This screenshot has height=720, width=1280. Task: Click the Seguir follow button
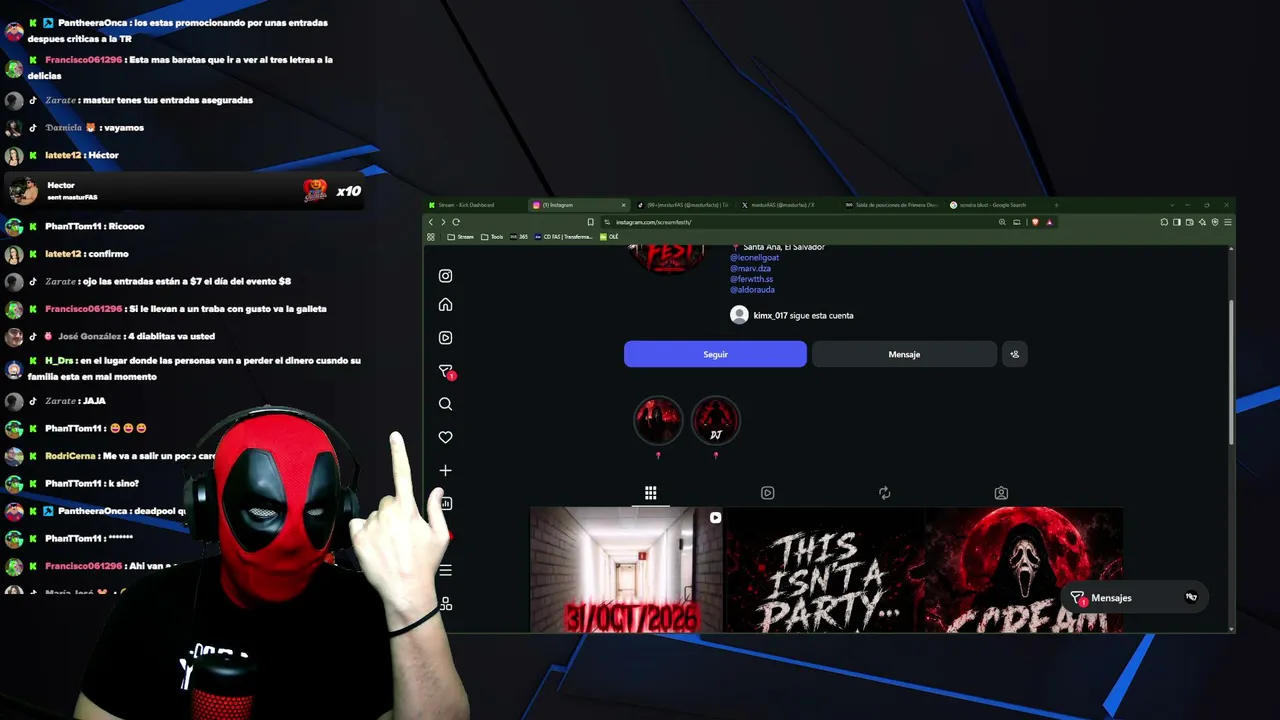click(x=715, y=354)
